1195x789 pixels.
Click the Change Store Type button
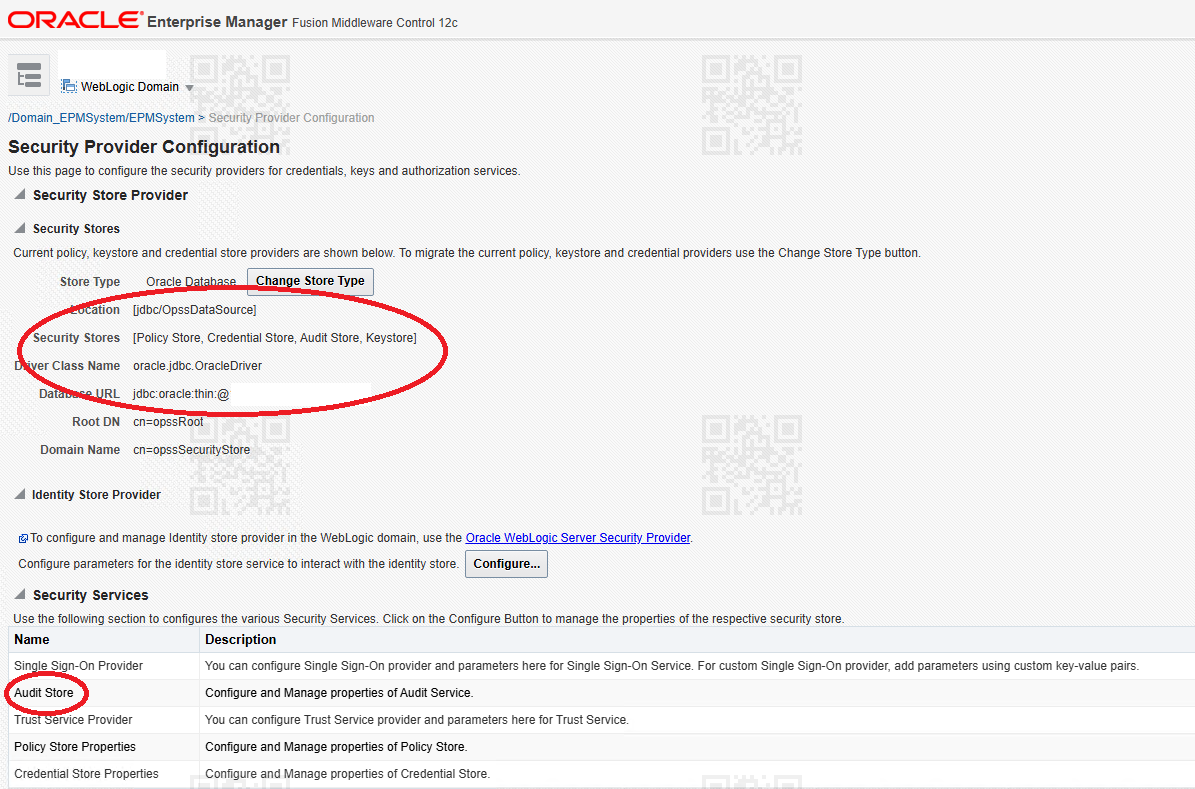(310, 281)
